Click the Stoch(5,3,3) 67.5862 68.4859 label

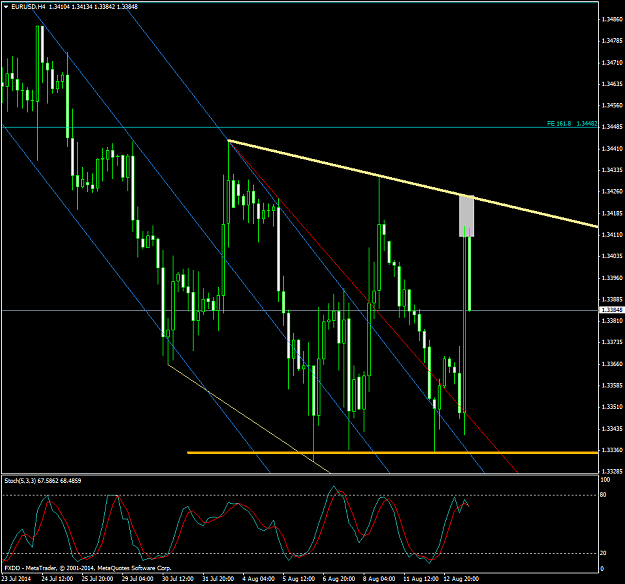pos(43,481)
